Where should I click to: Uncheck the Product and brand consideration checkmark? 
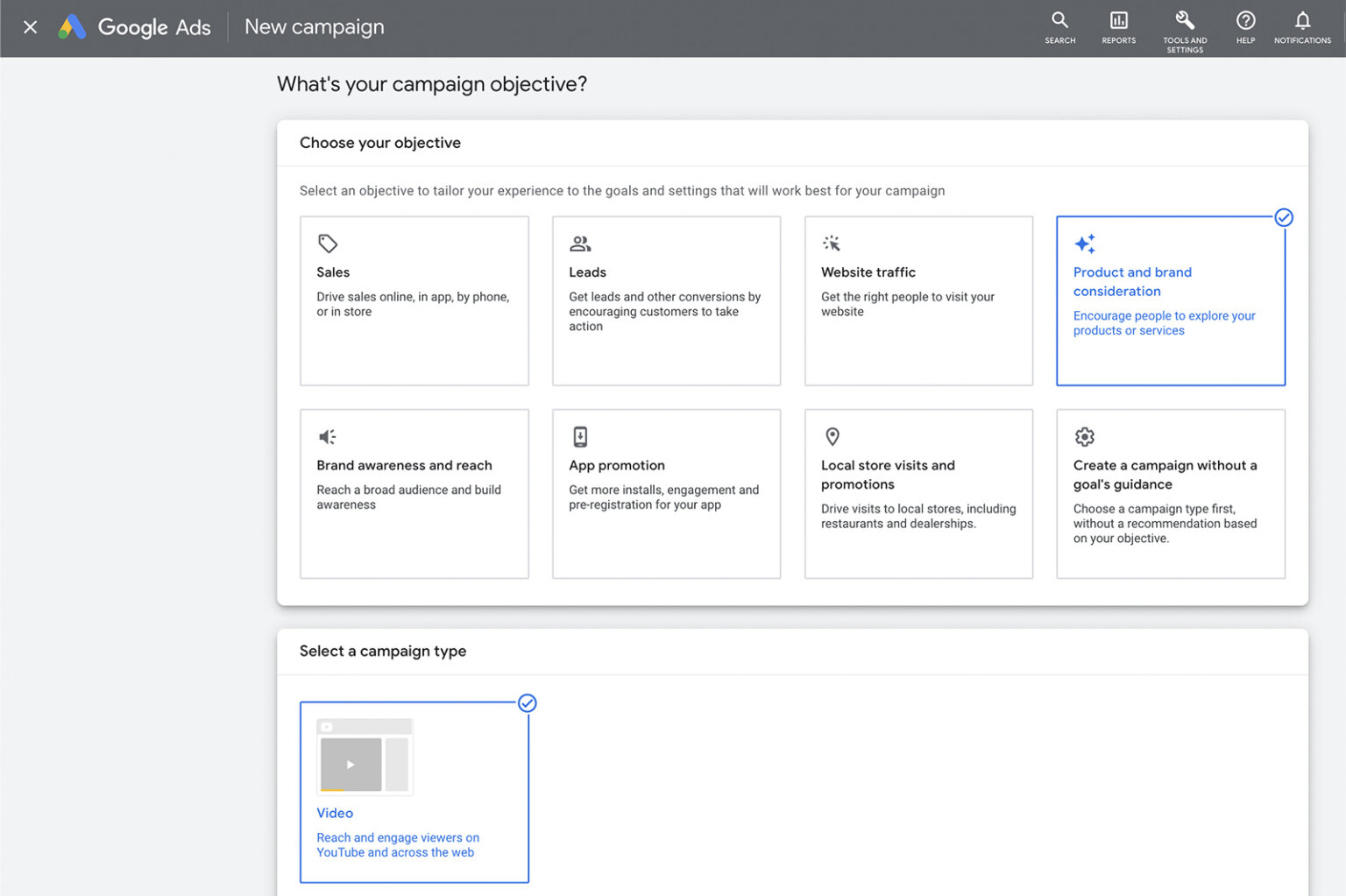(1284, 217)
